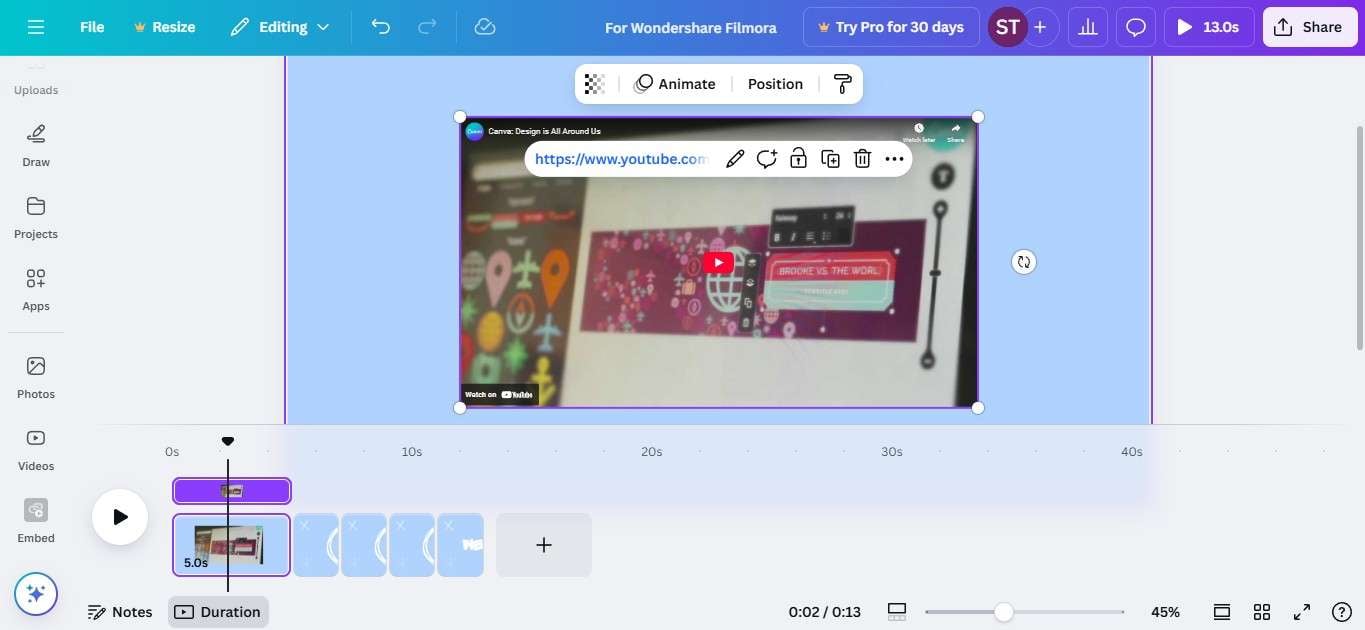Expand the Editing mode dropdown

pyautogui.click(x=280, y=27)
